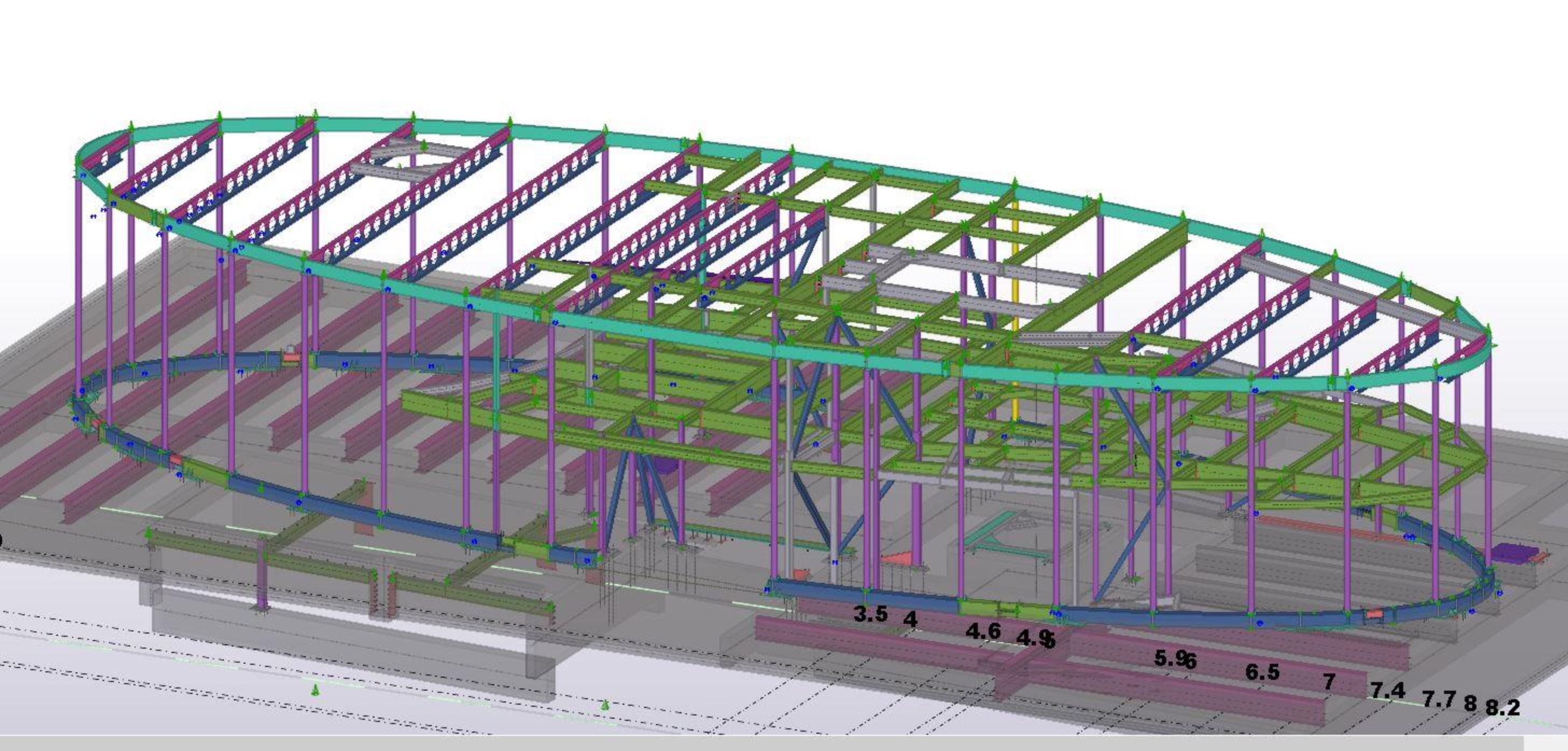Image resolution: width=1568 pixels, height=751 pixels.
Task: Select grid label 3.5
Action: pyautogui.click(x=871, y=613)
